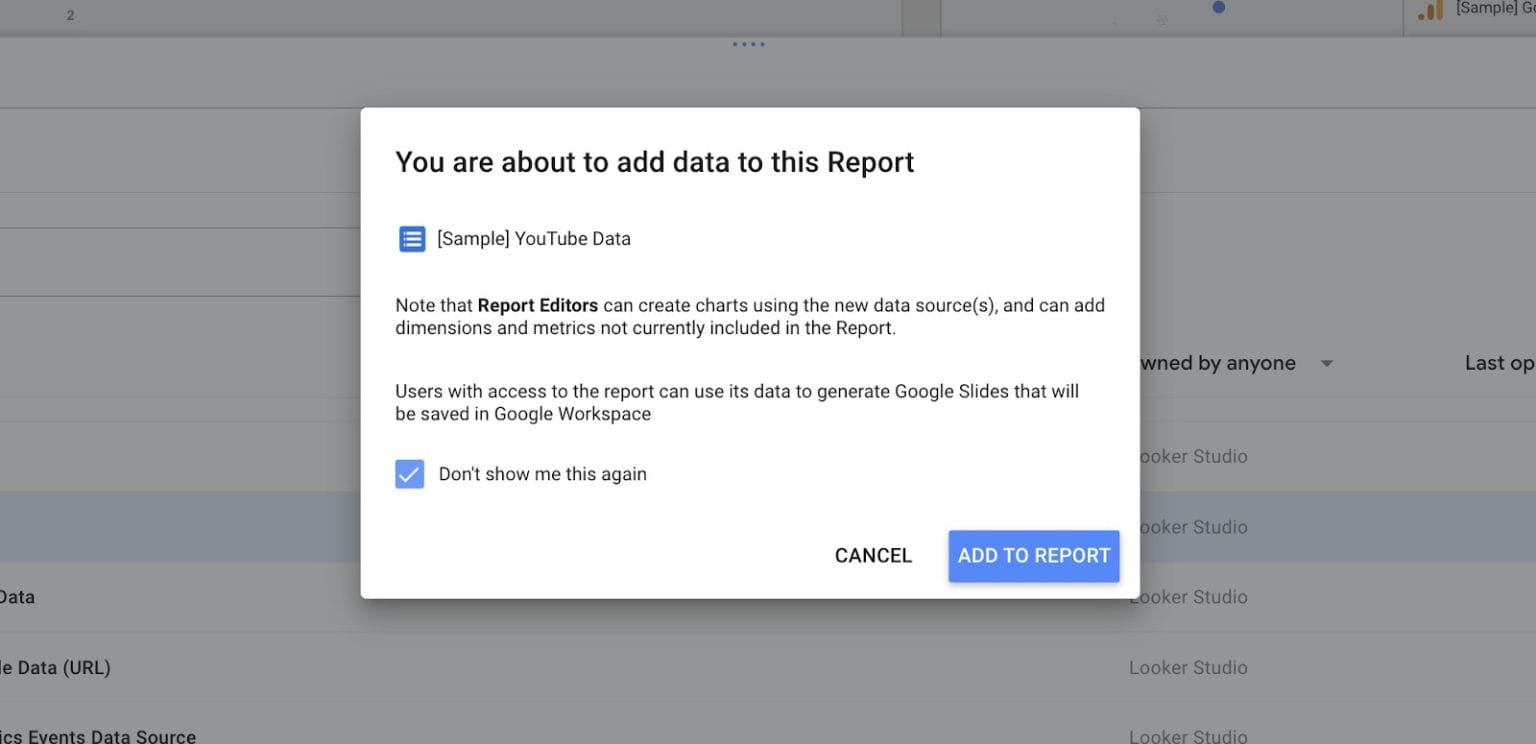Select the Looker Studio label on the first row
The image size is (1536, 744).
[x=1188, y=456]
